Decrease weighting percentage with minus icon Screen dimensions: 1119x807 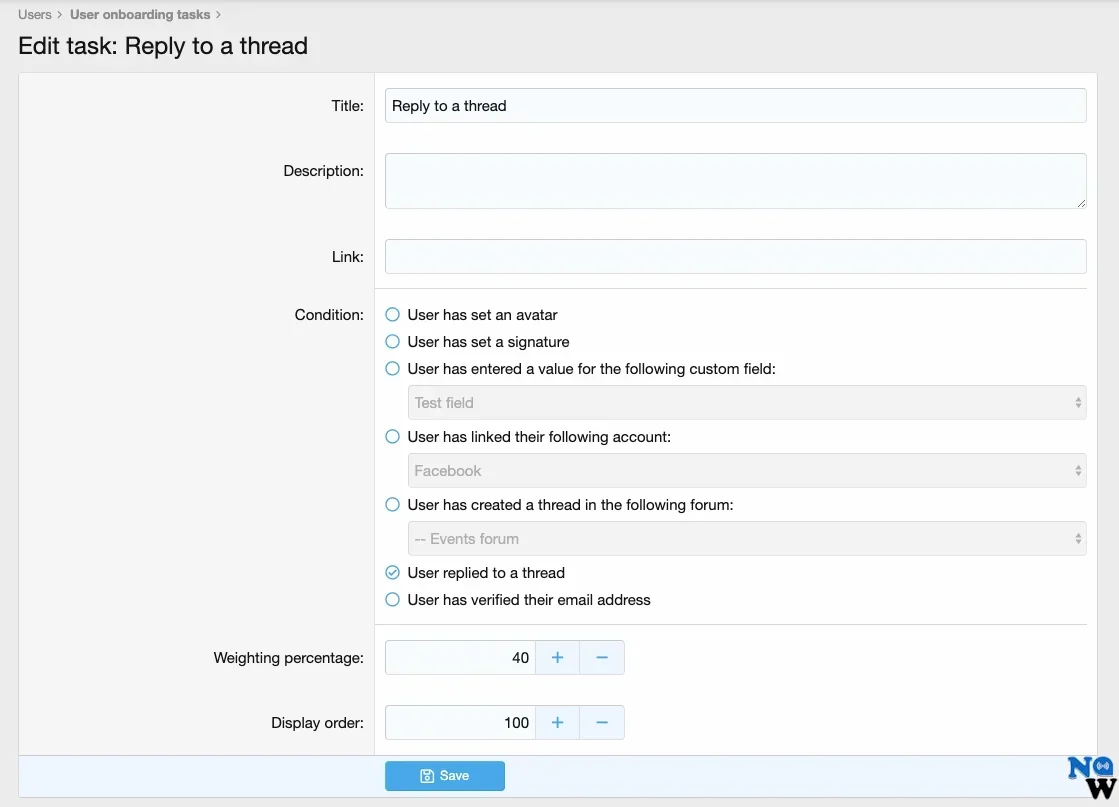602,658
